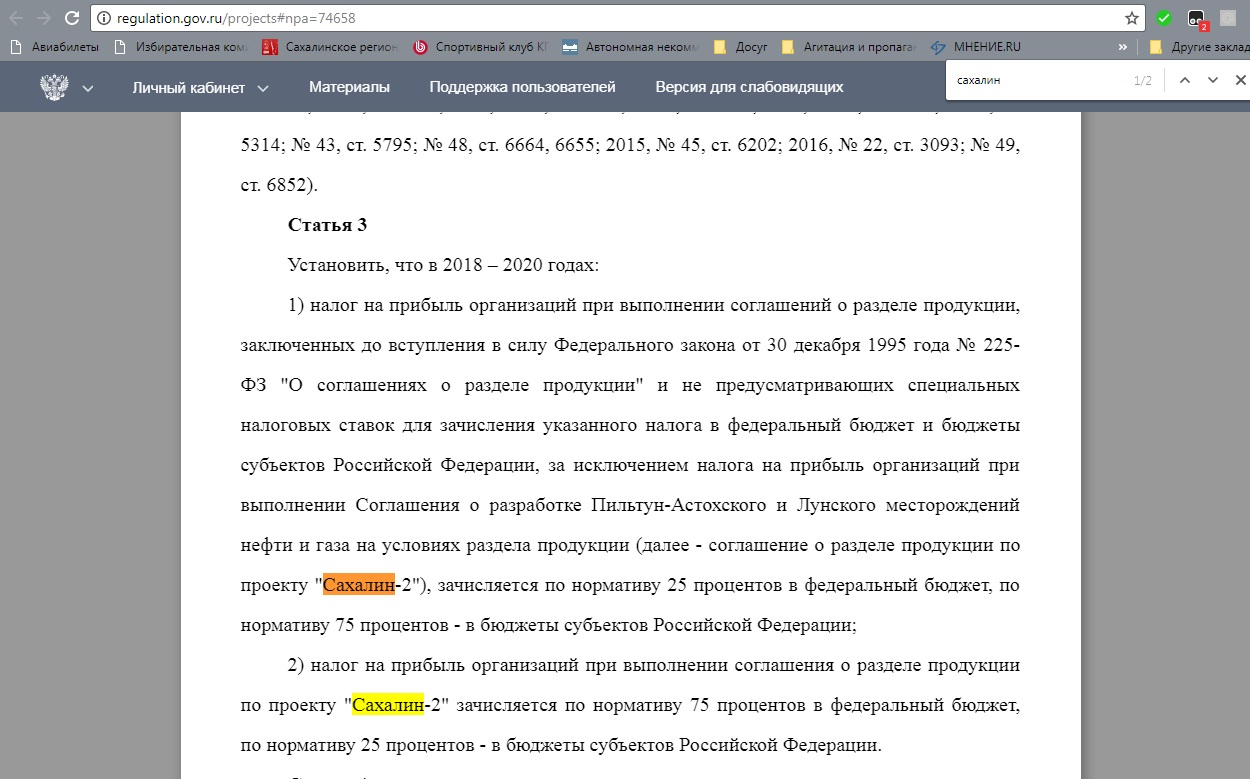The height and width of the screenshot is (779, 1250).
Task: Switch to Версия для слабовидящих
Action: [x=749, y=87]
